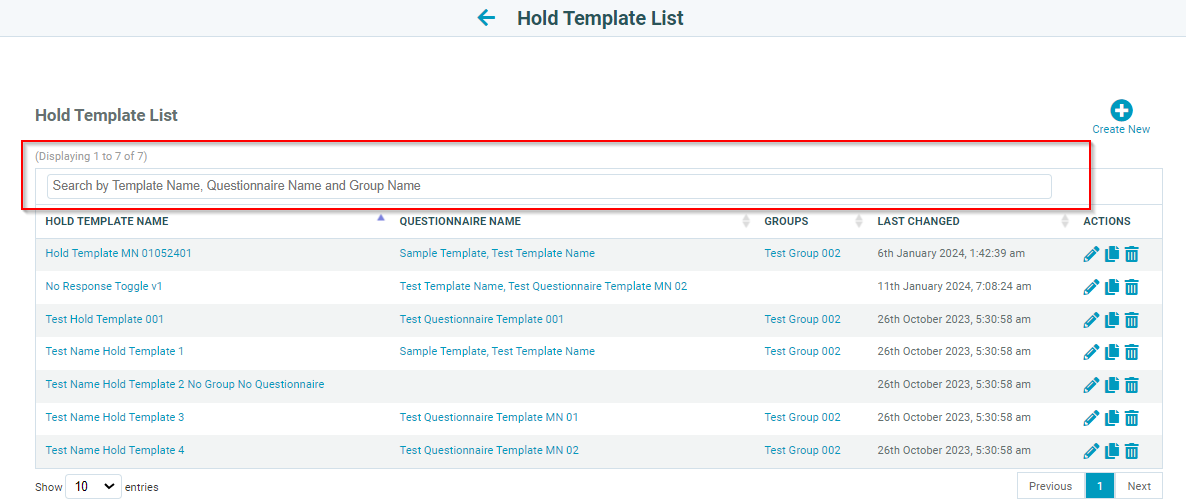This screenshot has width=1186, height=499.
Task: Click the Create New label
Action: pos(1121,129)
